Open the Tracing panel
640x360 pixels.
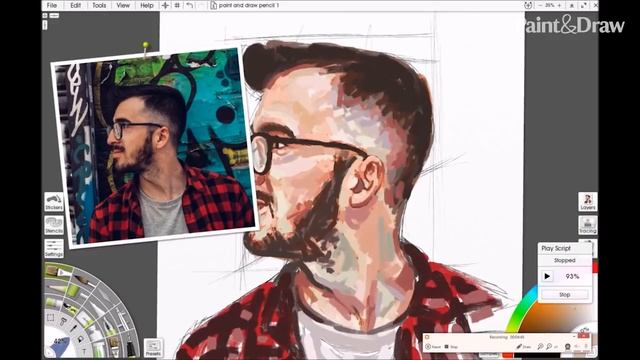coord(588,225)
